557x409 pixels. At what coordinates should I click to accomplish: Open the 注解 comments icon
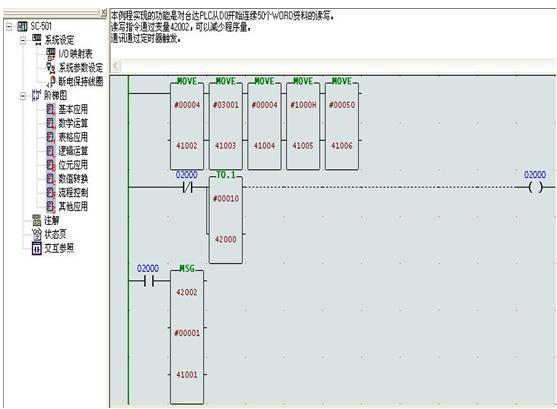(x=37, y=220)
